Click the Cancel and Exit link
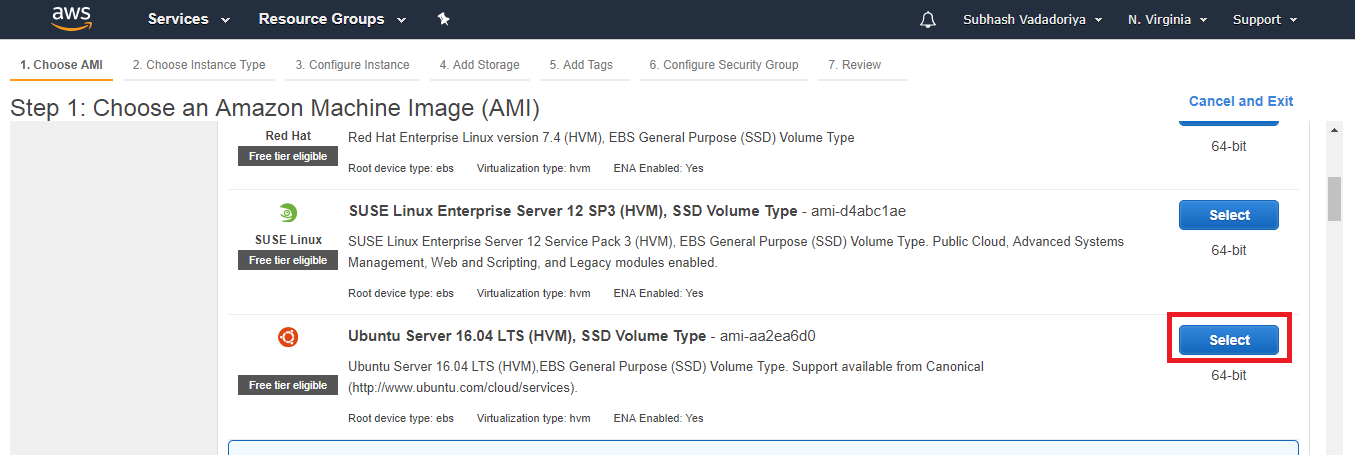This screenshot has height=455, width=1355. tap(1241, 101)
